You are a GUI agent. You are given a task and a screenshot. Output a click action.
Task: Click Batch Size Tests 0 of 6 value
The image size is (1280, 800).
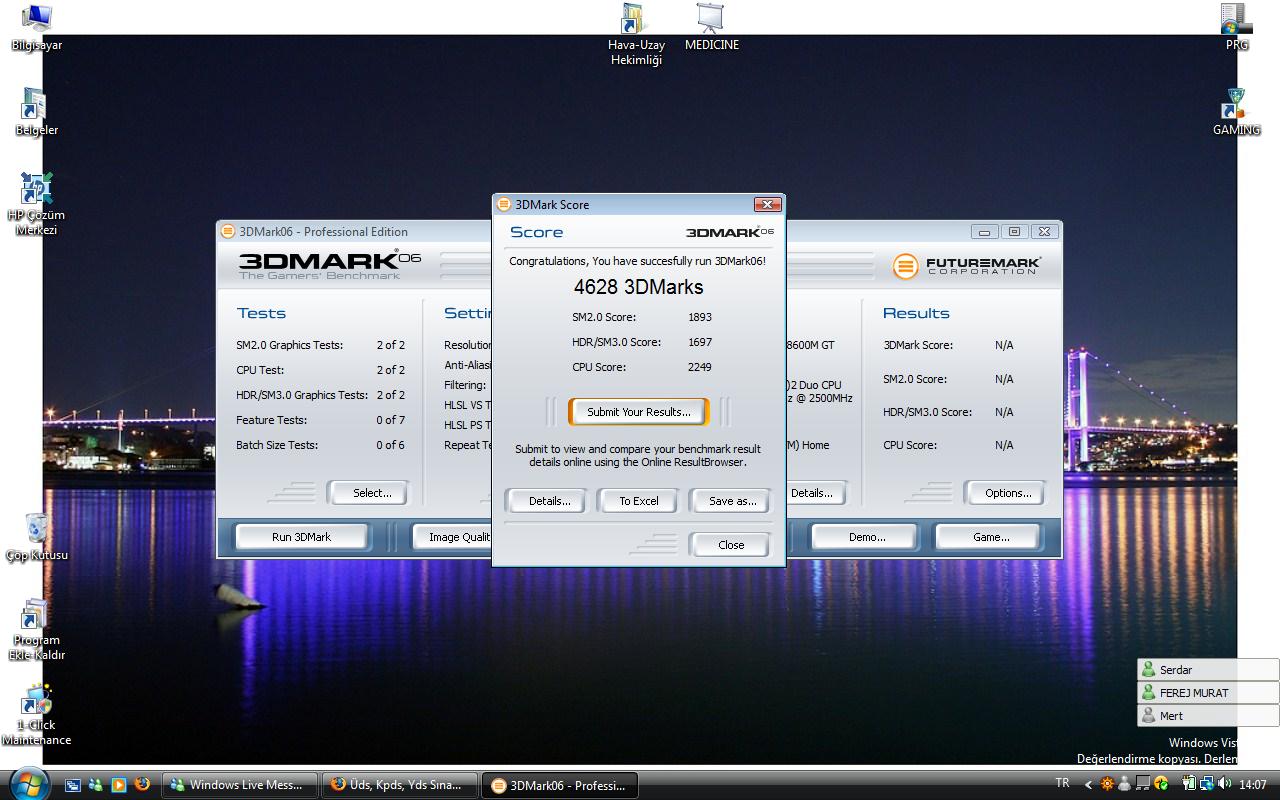390,445
